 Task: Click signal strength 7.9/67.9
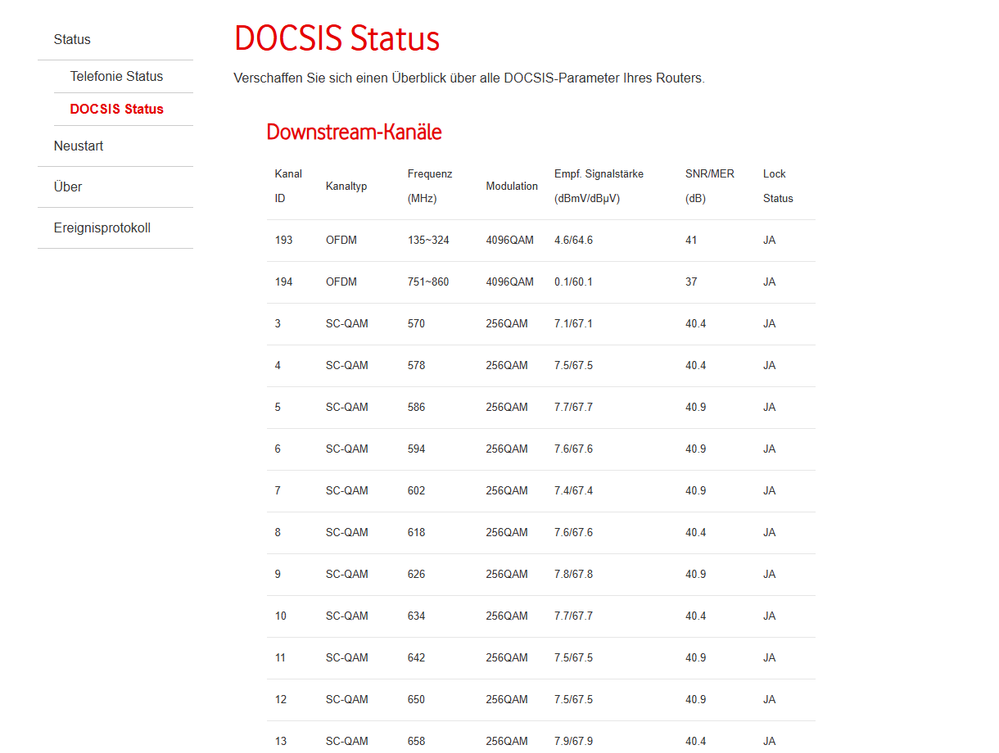(573, 741)
